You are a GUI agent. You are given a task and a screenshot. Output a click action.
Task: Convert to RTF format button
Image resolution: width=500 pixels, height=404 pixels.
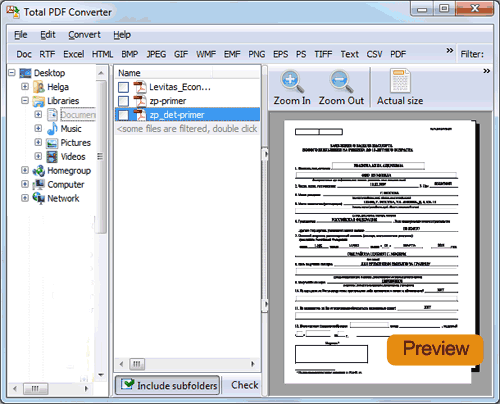tap(47, 54)
